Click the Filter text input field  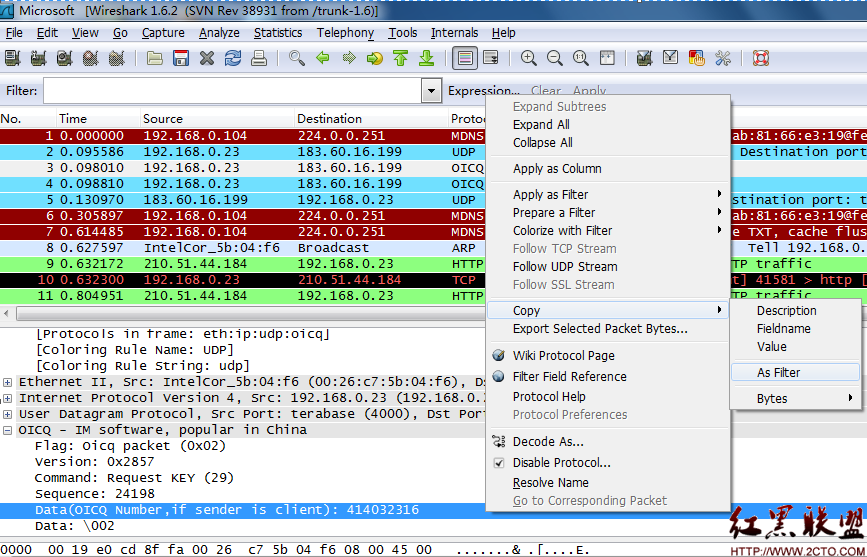232,91
